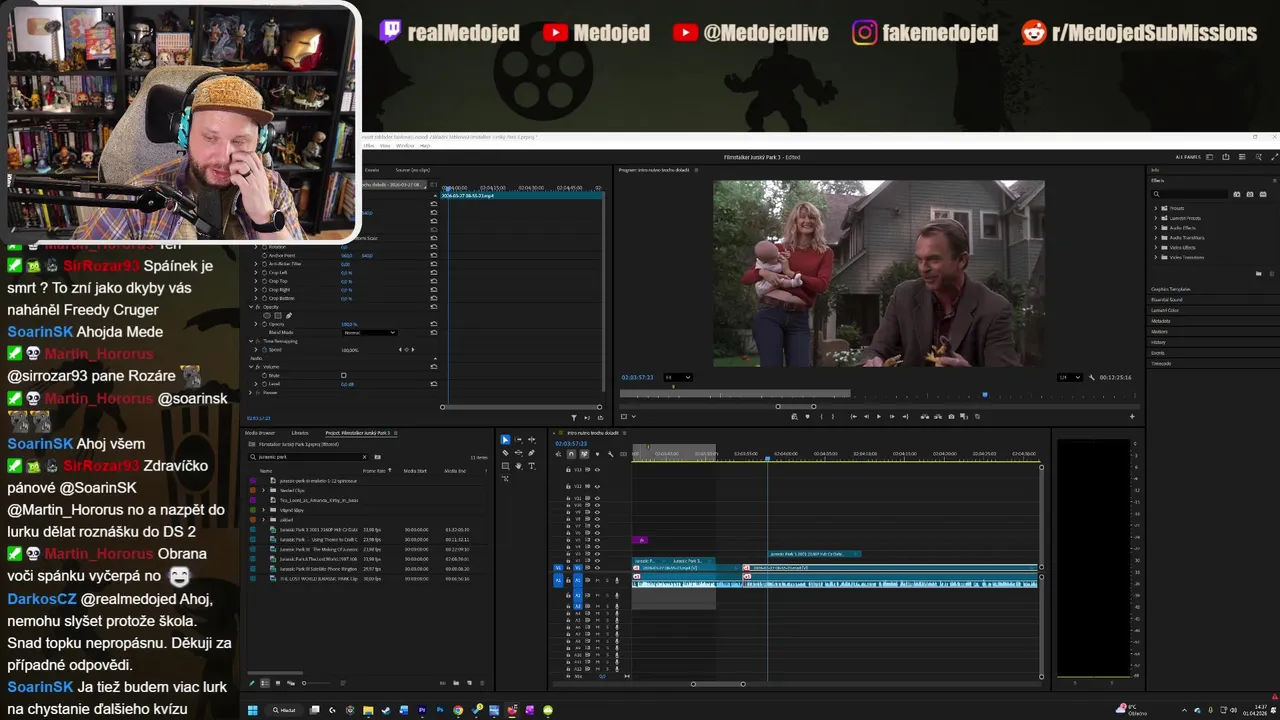Toggle Opacity animation stopwatch
1280x720 pixels.
click(x=264, y=324)
